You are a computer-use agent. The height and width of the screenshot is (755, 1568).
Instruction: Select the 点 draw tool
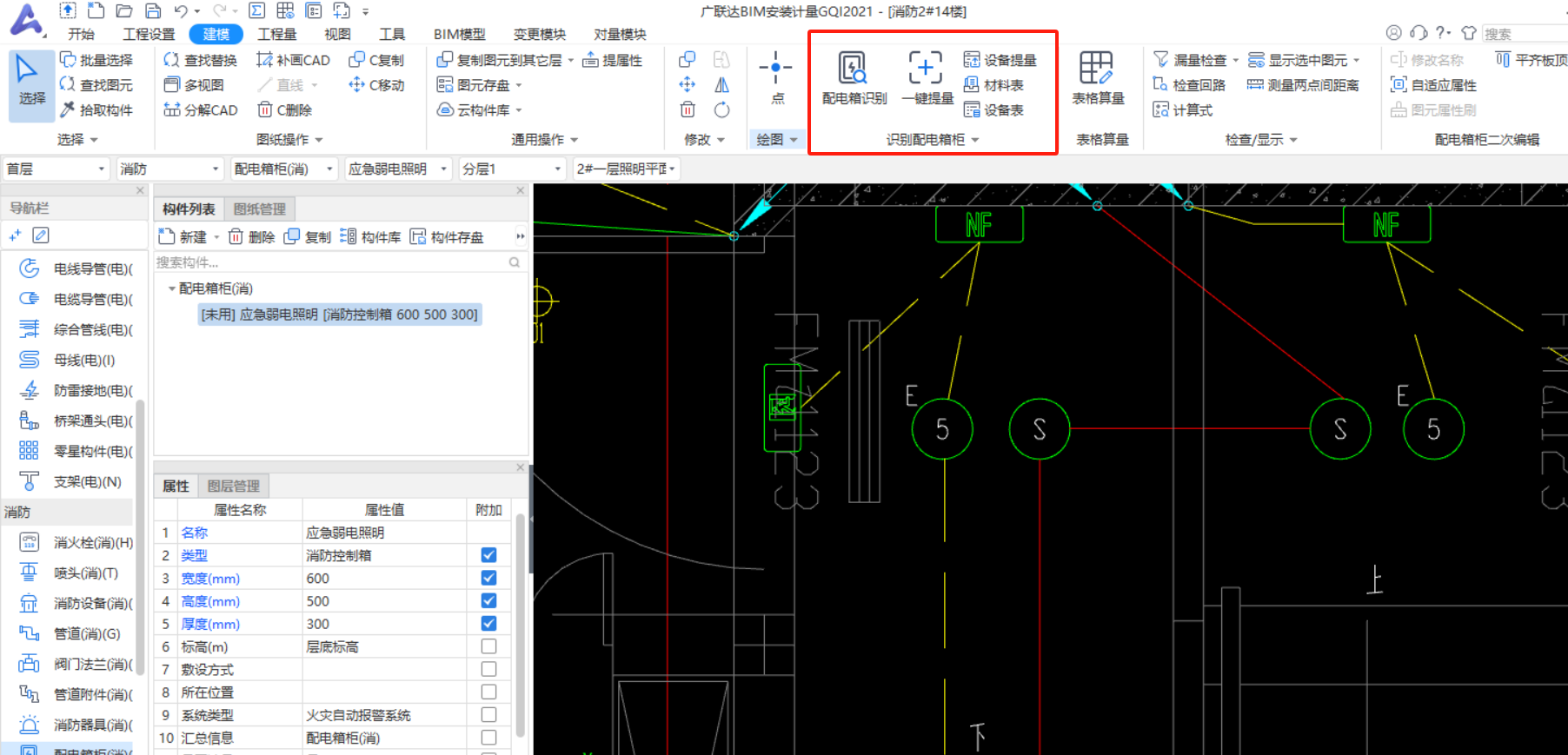pyautogui.click(x=776, y=78)
